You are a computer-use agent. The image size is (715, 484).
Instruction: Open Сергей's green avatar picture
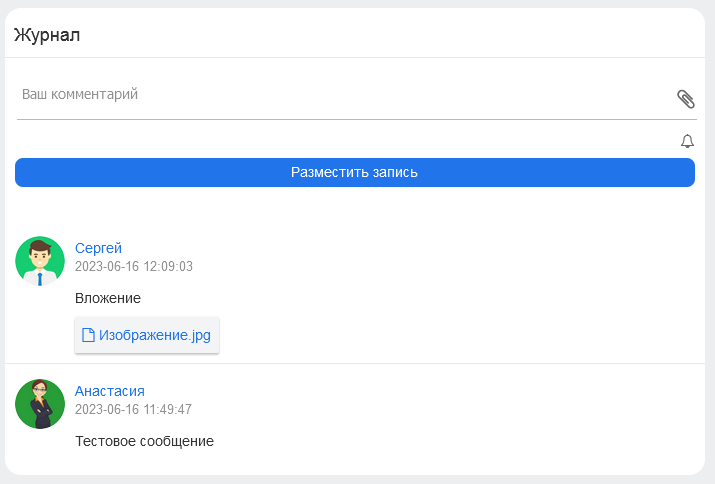click(40, 261)
